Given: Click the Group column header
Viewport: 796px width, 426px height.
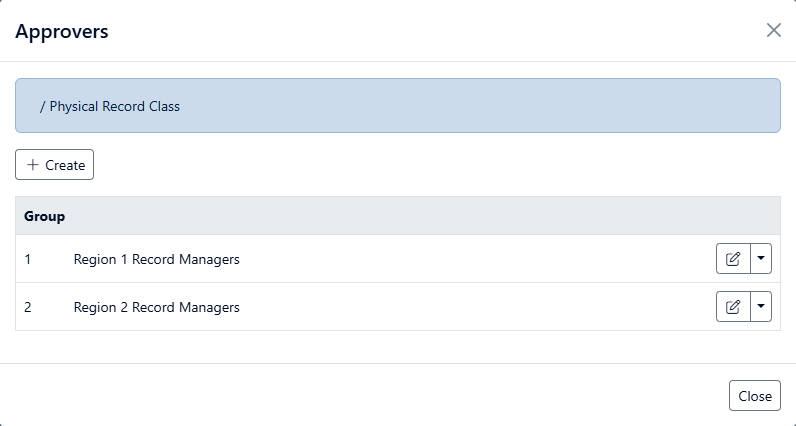Looking at the screenshot, I should [45, 216].
